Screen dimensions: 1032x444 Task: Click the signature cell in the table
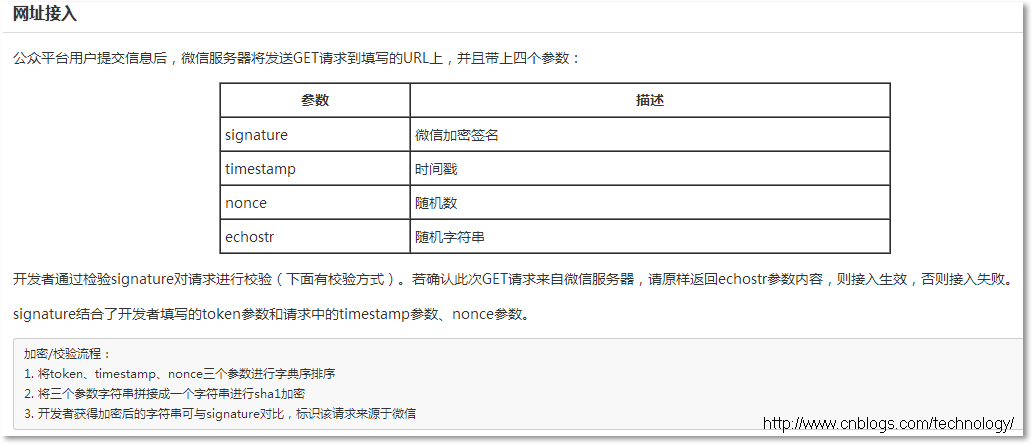click(256, 135)
